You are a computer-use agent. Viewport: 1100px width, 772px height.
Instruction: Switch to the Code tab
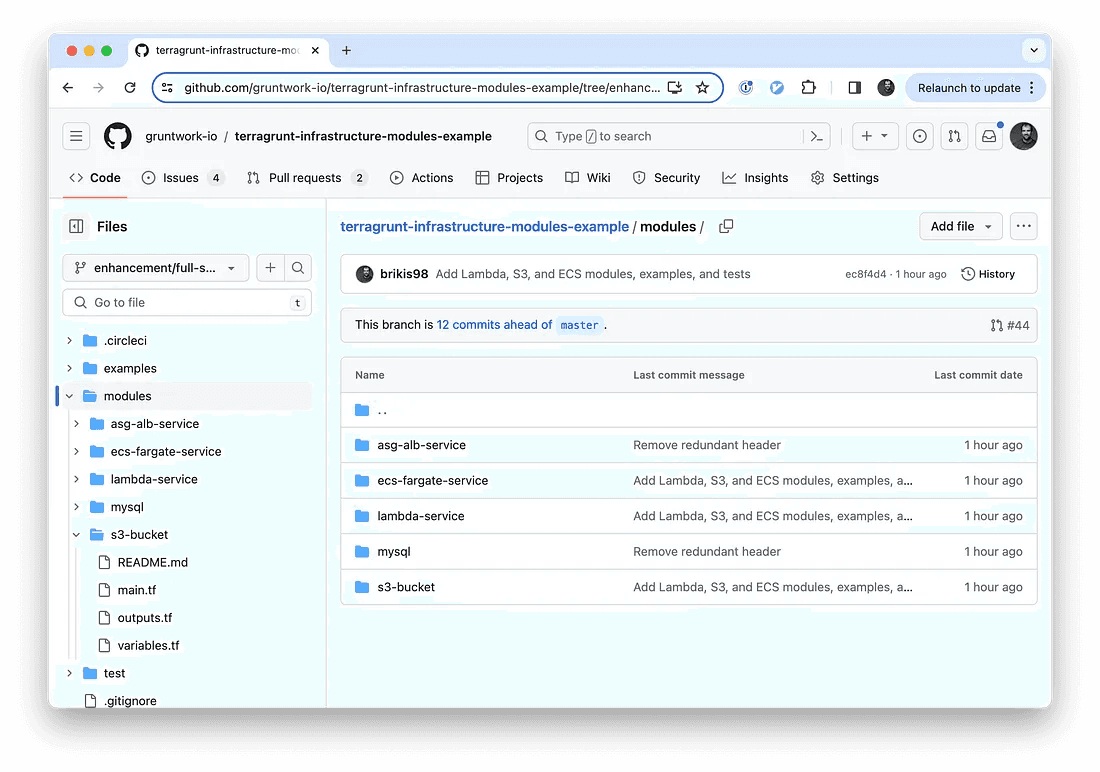95,178
